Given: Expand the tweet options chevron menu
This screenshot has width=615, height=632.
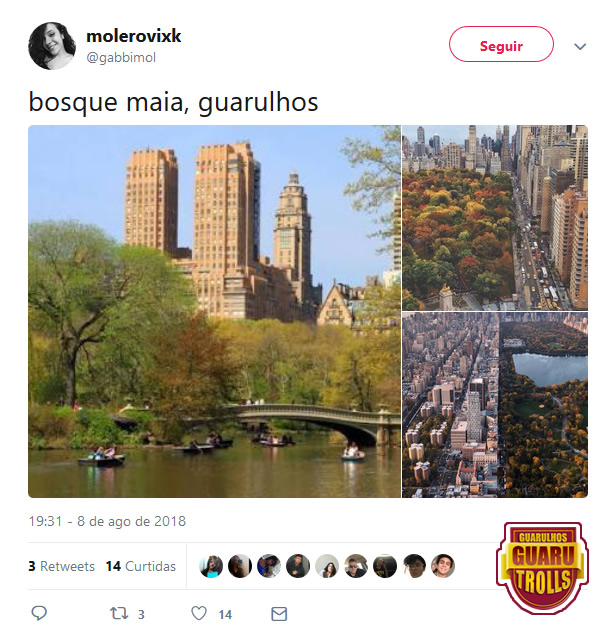Looking at the screenshot, I should (x=580, y=46).
